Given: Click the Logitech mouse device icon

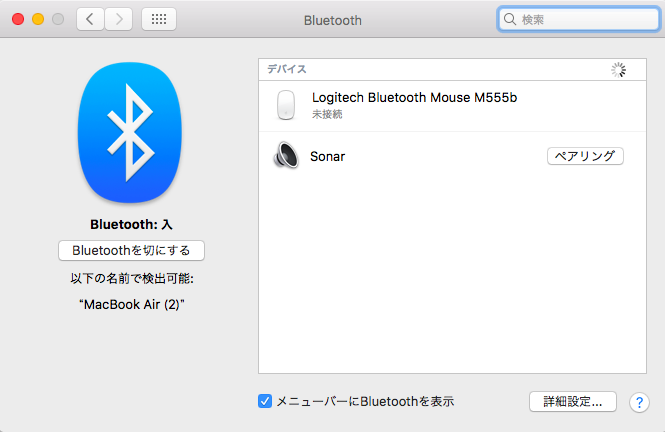Looking at the screenshot, I should 286,105.
